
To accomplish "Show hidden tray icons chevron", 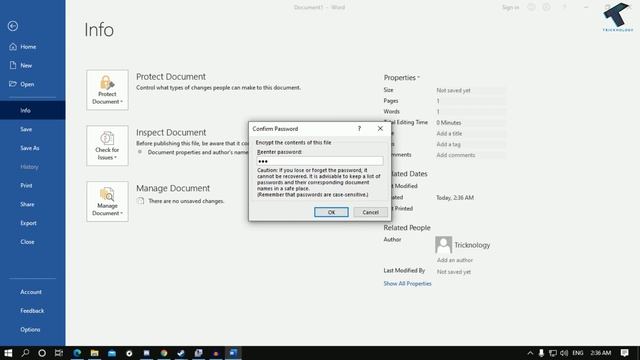I will pyautogui.click(x=530, y=353).
